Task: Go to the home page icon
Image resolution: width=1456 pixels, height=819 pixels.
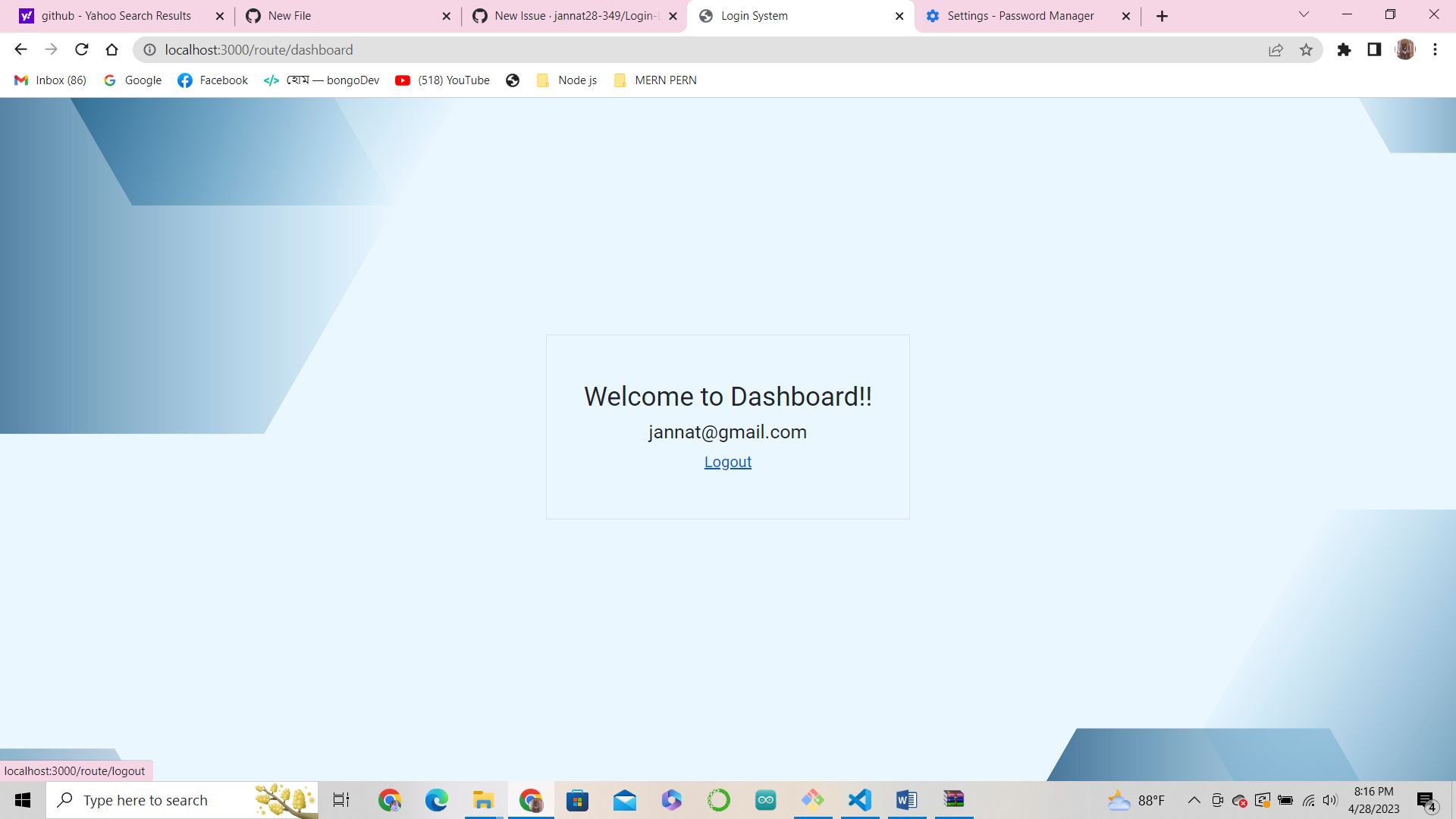Action: pos(111,50)
